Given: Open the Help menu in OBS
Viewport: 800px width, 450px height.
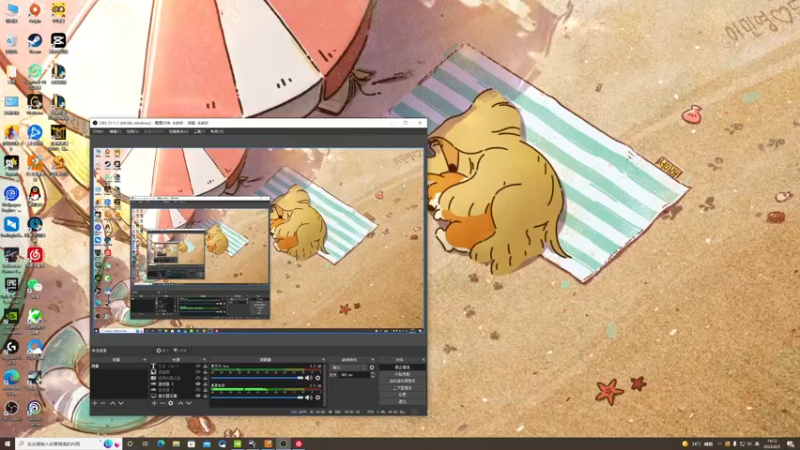Looking at the screenshot, I should tap(217, 132).
